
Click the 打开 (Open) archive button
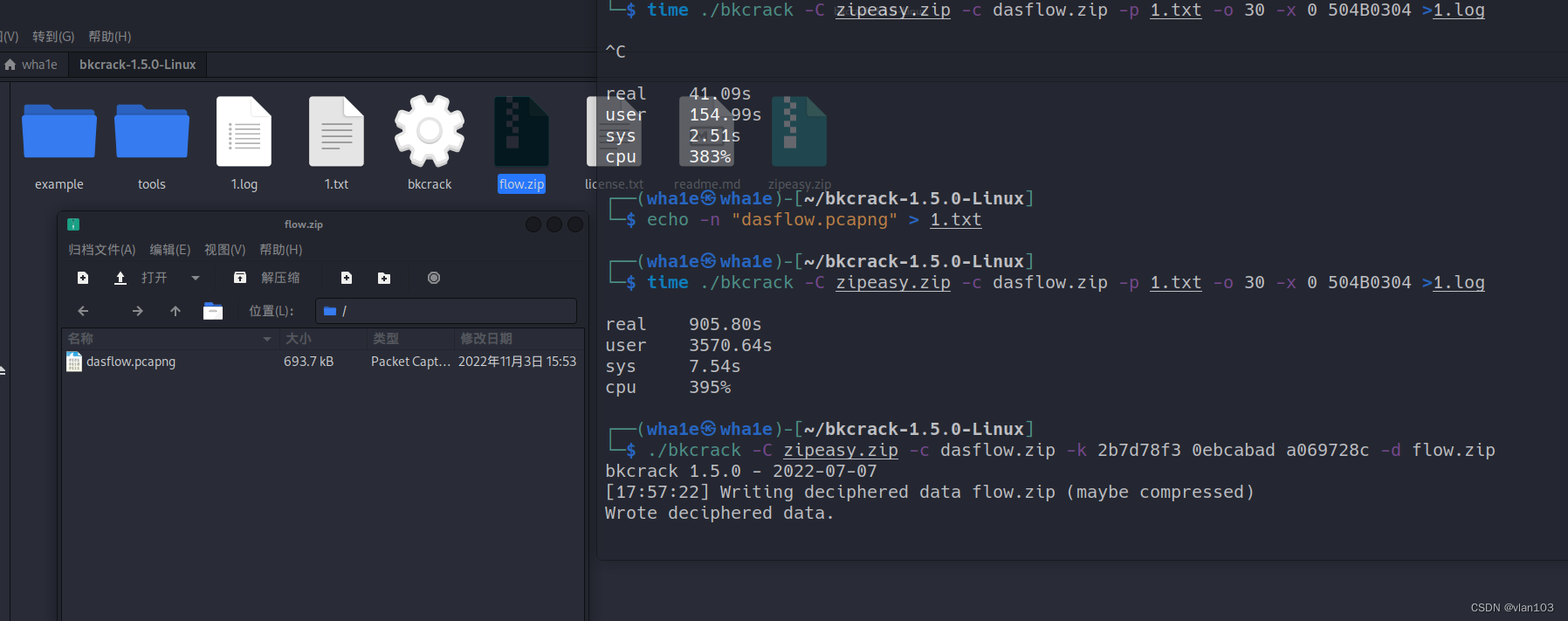coord(142,278)
